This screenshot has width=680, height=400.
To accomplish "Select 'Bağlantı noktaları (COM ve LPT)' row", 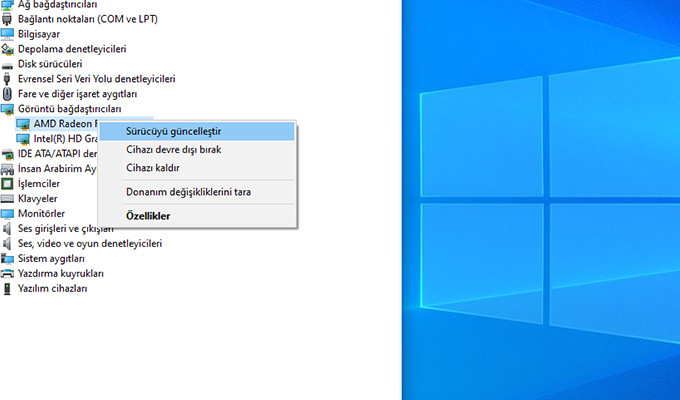I will [88, 19].
